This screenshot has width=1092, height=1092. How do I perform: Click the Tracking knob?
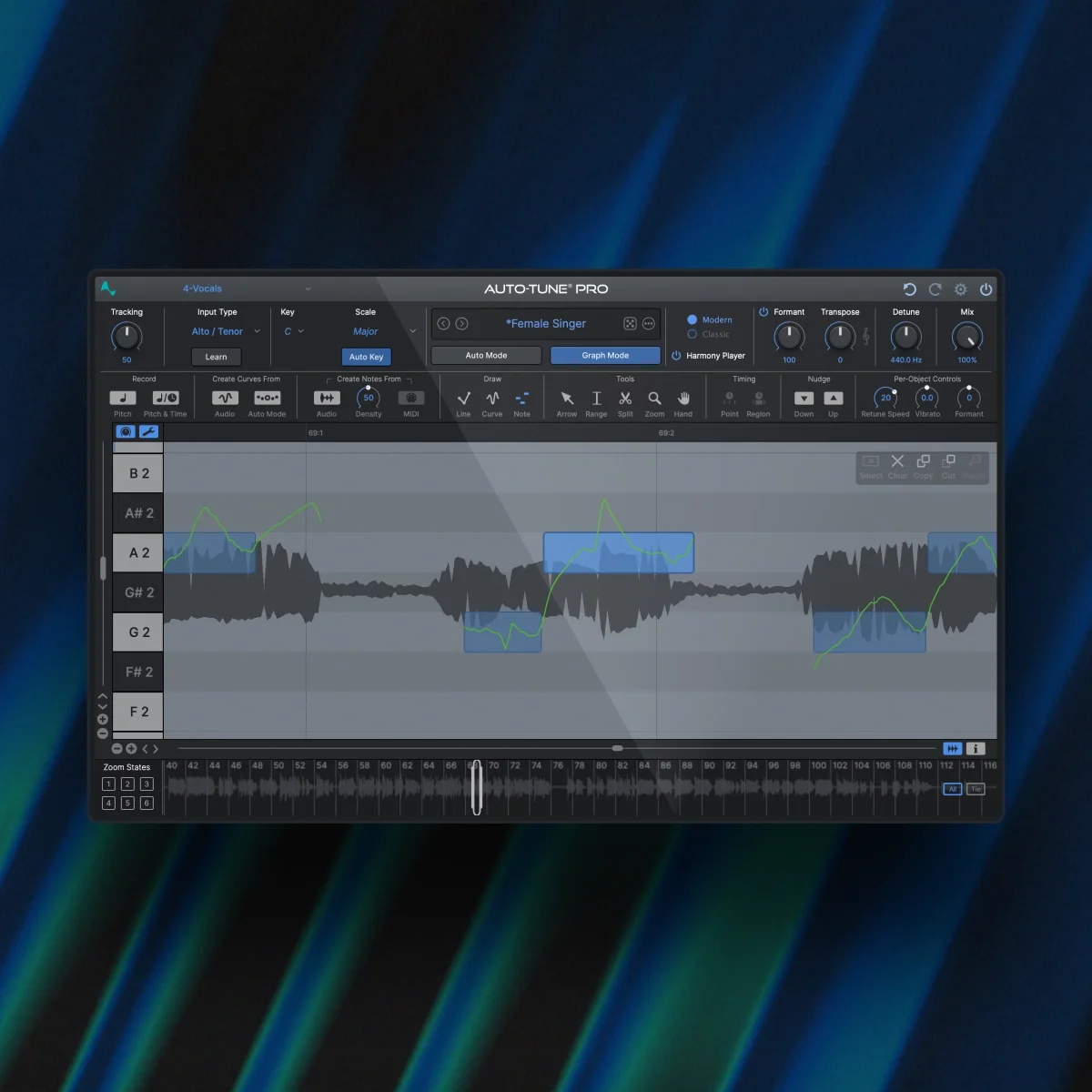click(126, 337)
